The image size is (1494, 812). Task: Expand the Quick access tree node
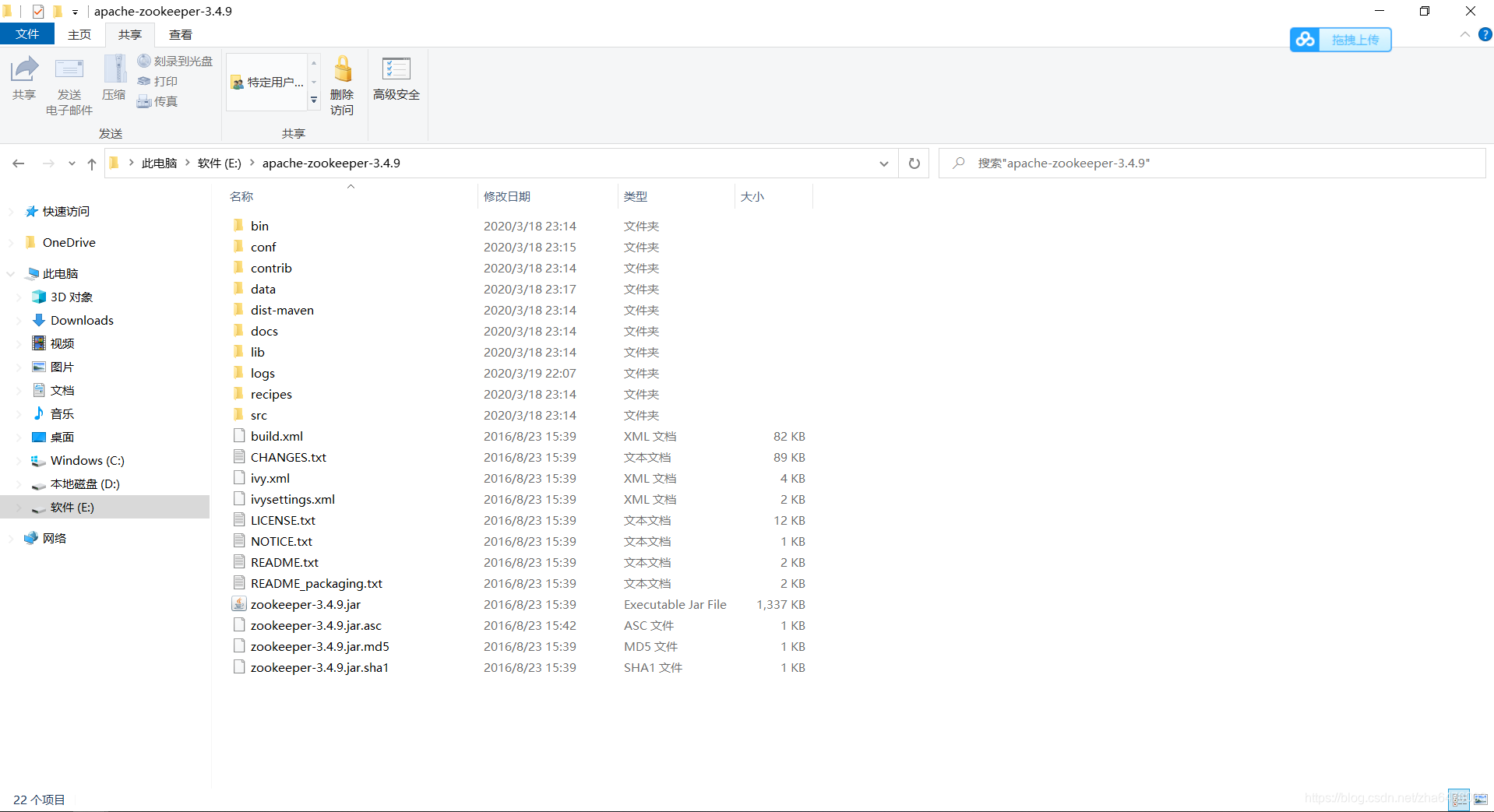click(x=10, y=212)
